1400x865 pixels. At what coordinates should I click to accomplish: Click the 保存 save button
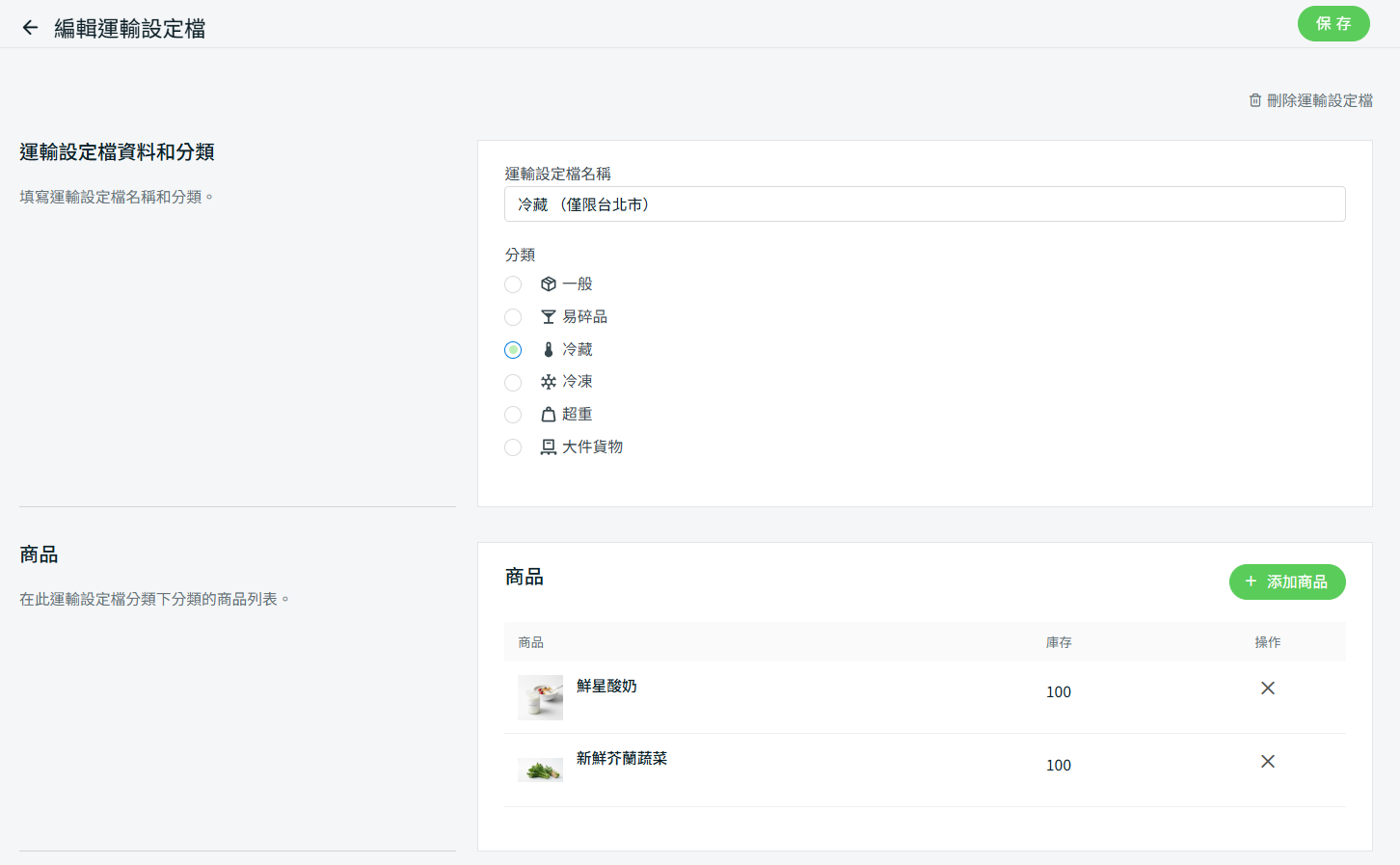(1333, 24)
